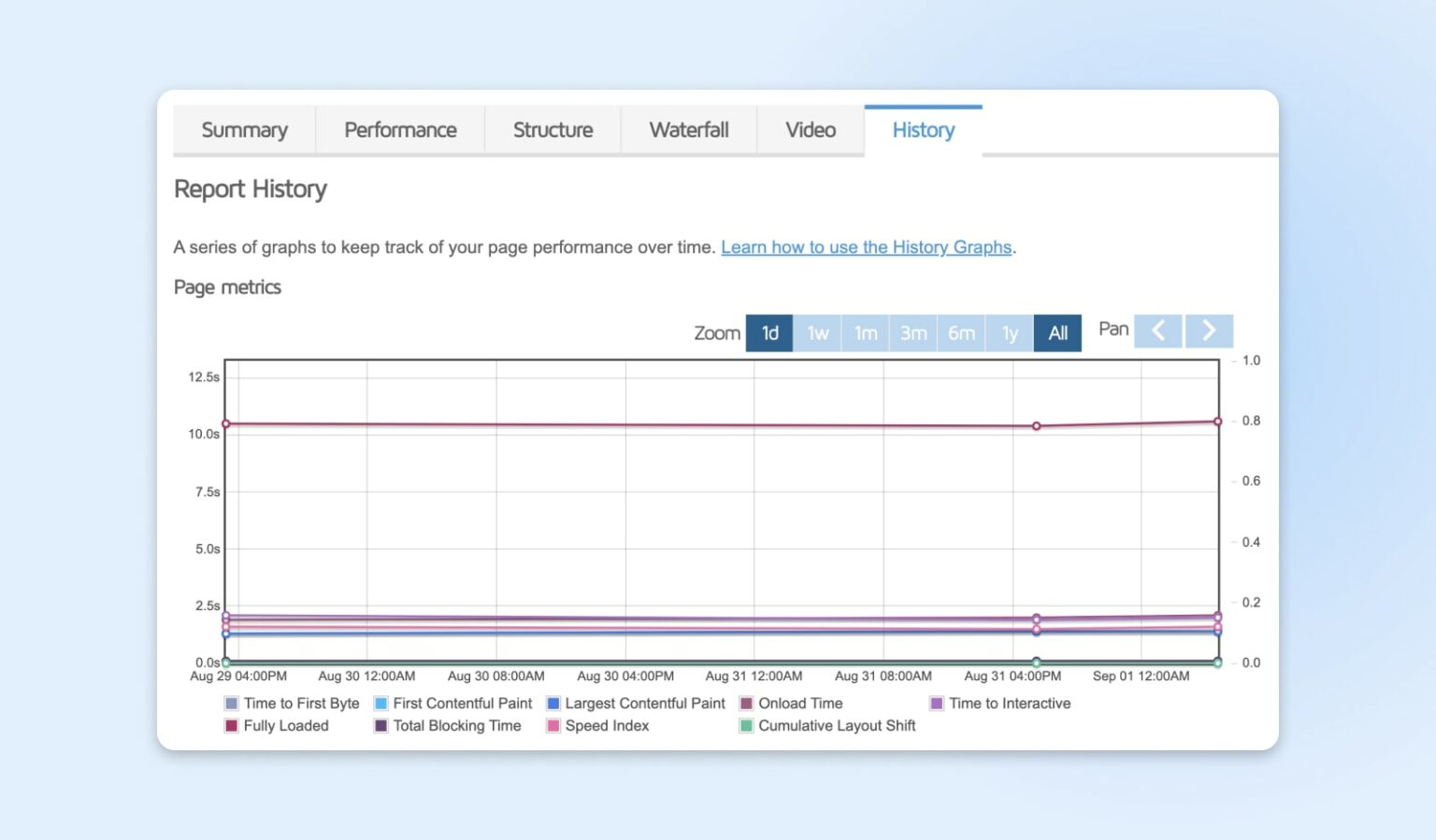This screenshot has width=1436, height=840.
Task: Click the Cumulative Layout Shift legend square
Action: (x=745, y=726)
